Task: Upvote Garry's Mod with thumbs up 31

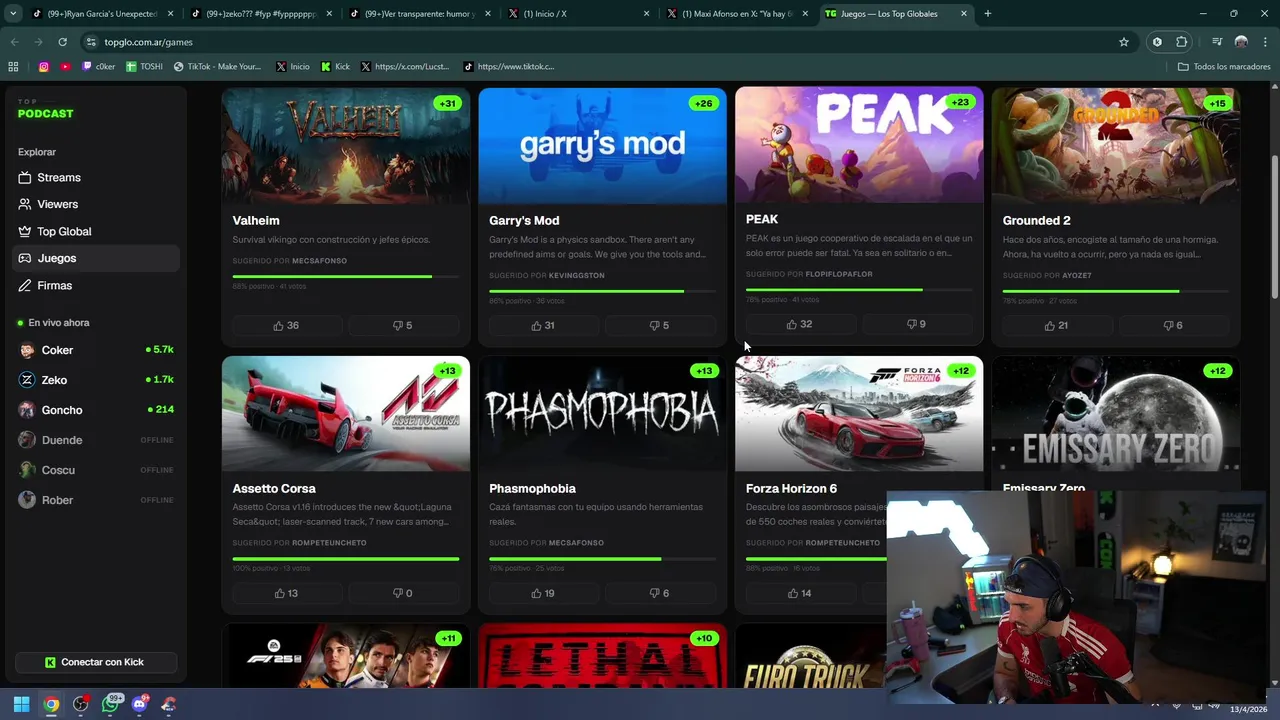Action: pos(543,325)
